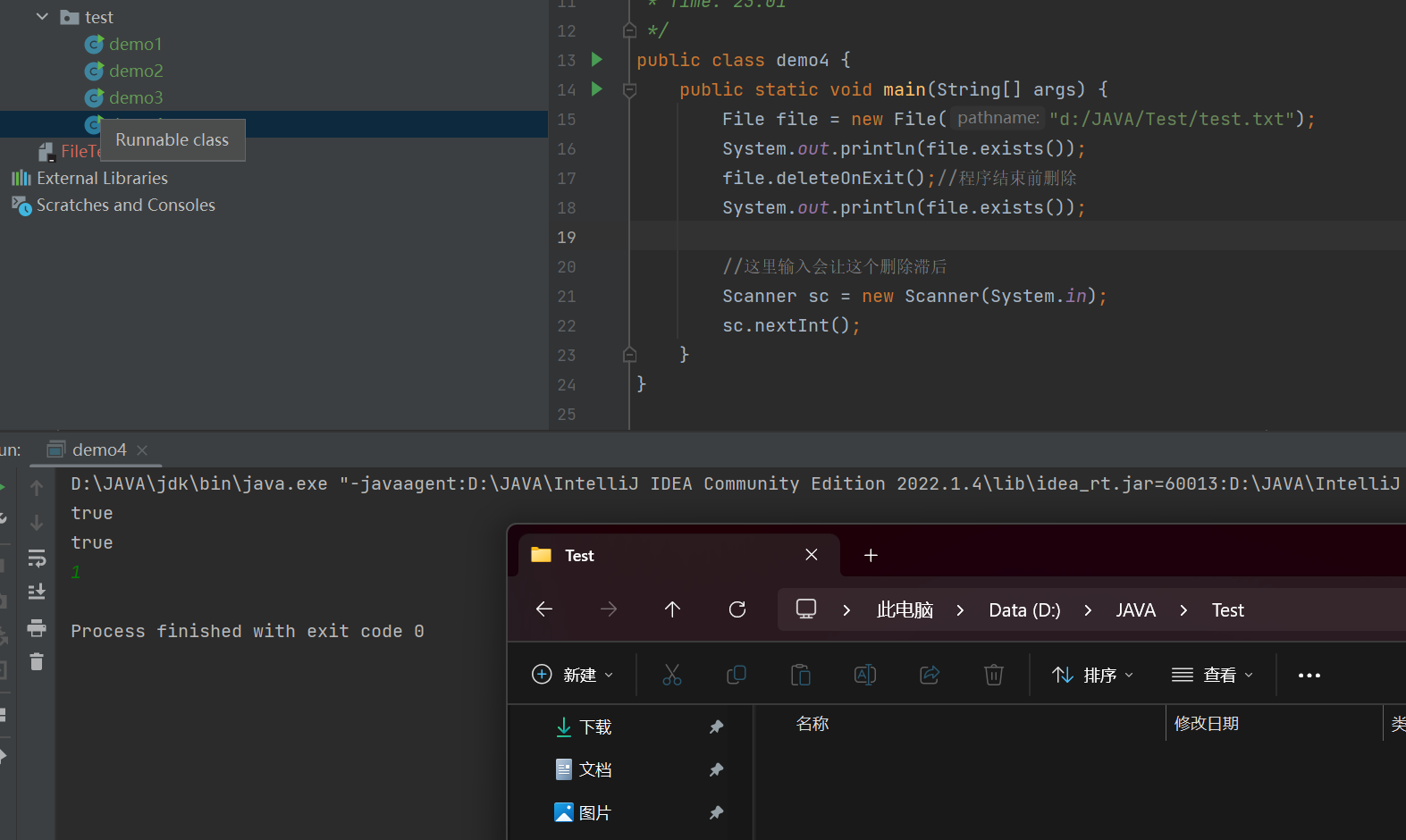Open 下载 in Explorer quick access

[x=595, y=727]
